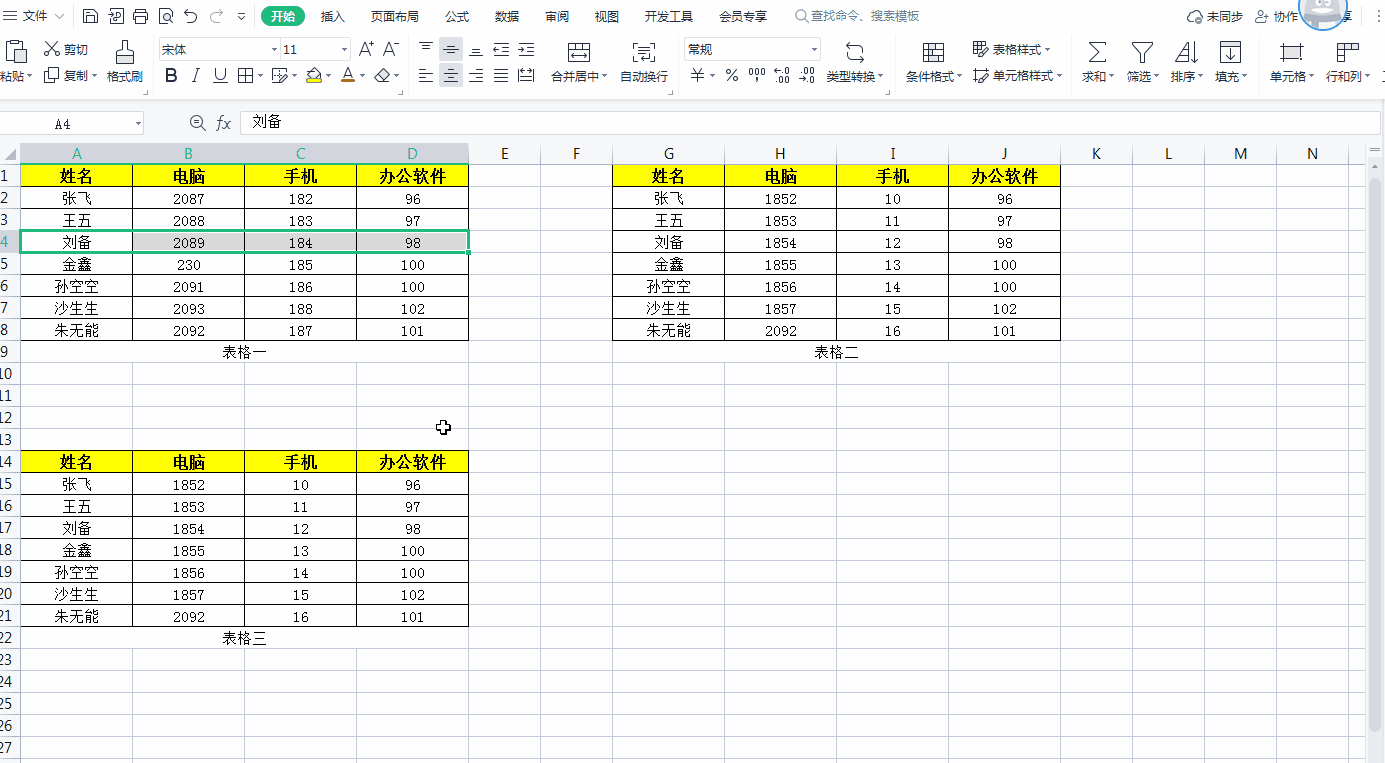Click the percent style icon

click(732, 75)
